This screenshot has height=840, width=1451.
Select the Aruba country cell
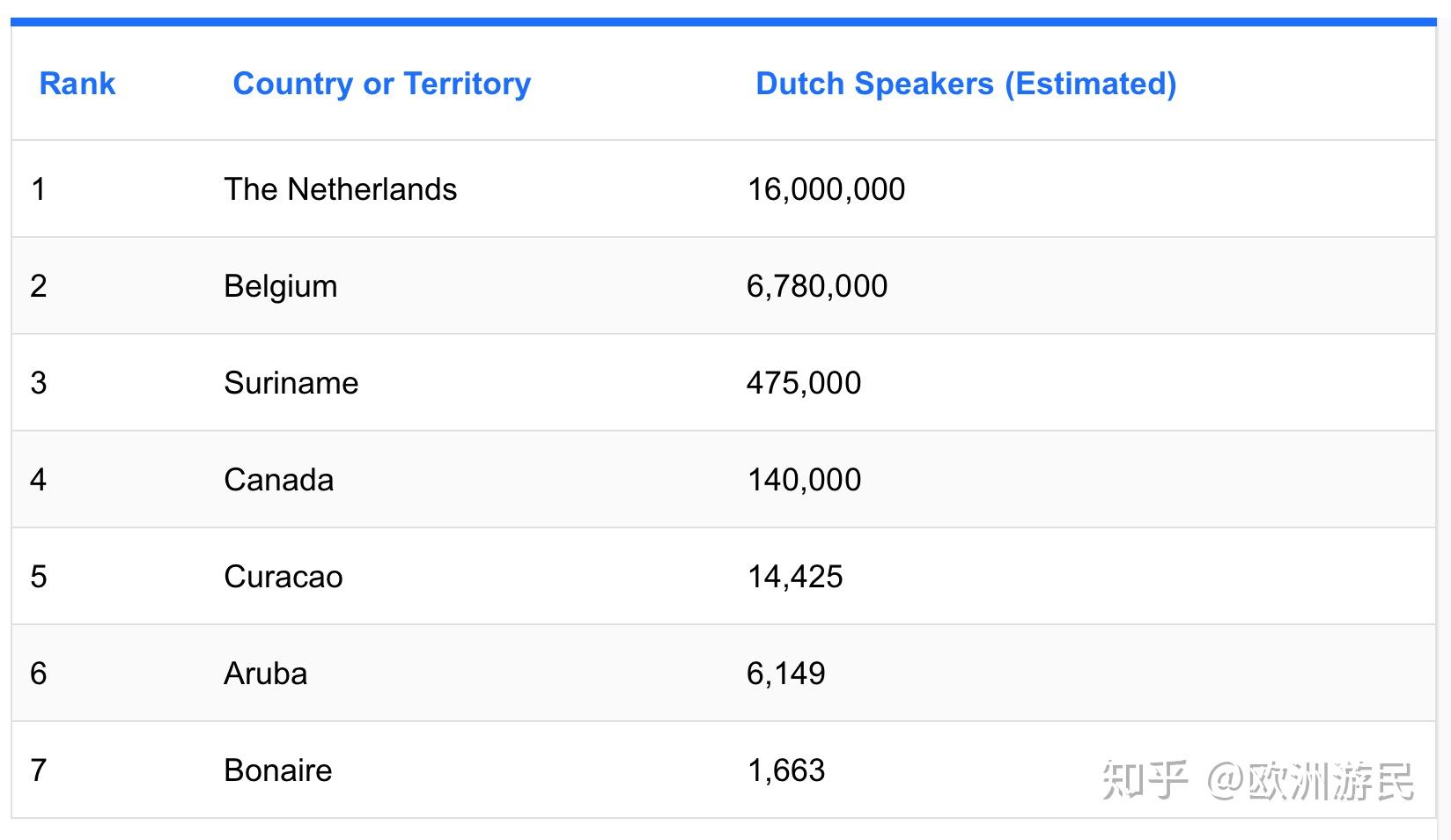[265, 674]
